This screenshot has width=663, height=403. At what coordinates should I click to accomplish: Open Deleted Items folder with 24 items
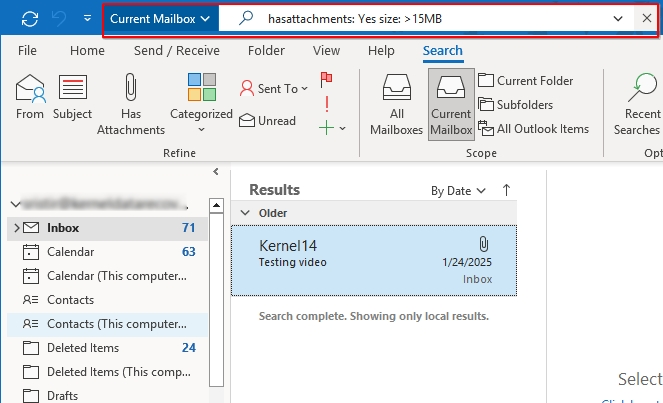pos(107,348)
